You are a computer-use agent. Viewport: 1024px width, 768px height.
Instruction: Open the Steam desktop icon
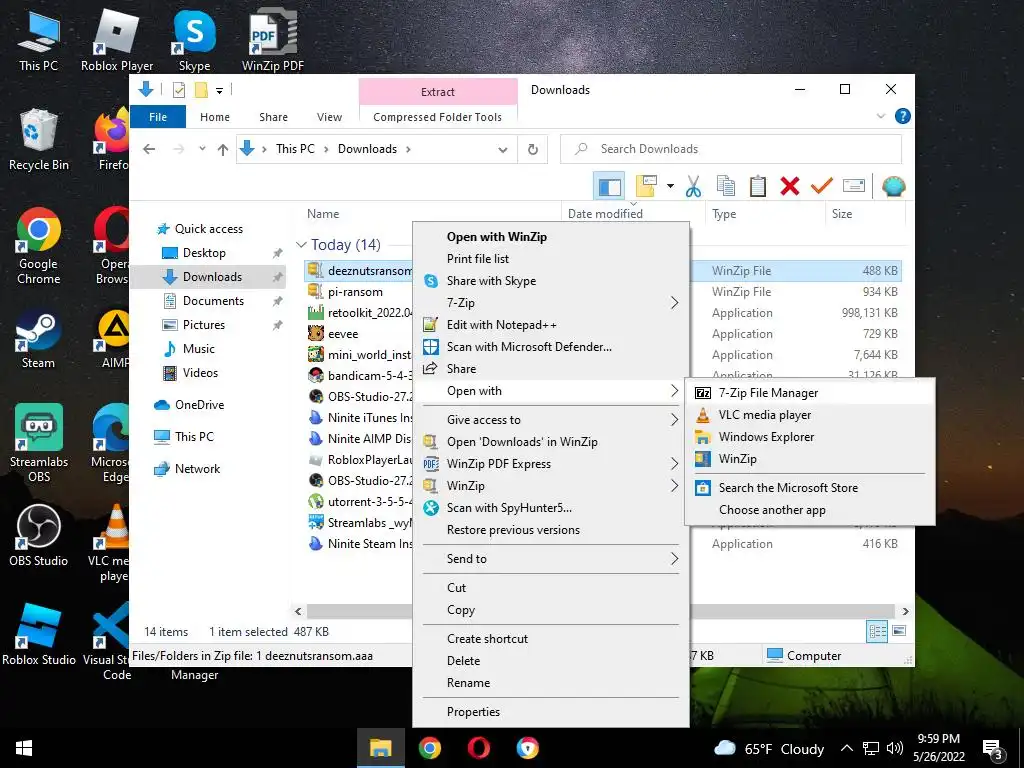click(x=39, y=340)
